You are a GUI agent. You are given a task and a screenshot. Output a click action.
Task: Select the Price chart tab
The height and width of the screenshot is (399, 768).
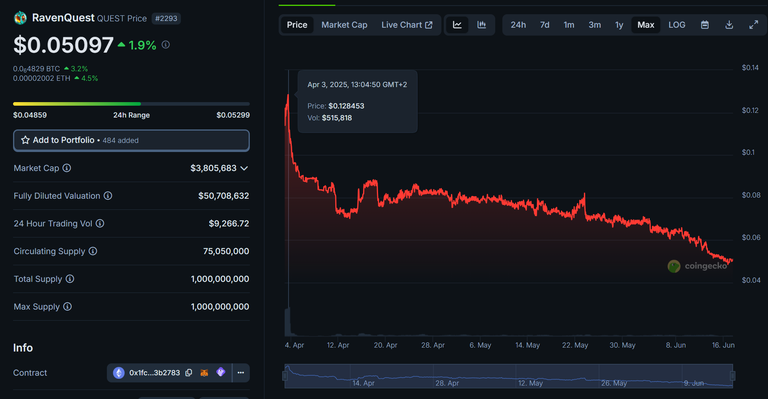297,25
